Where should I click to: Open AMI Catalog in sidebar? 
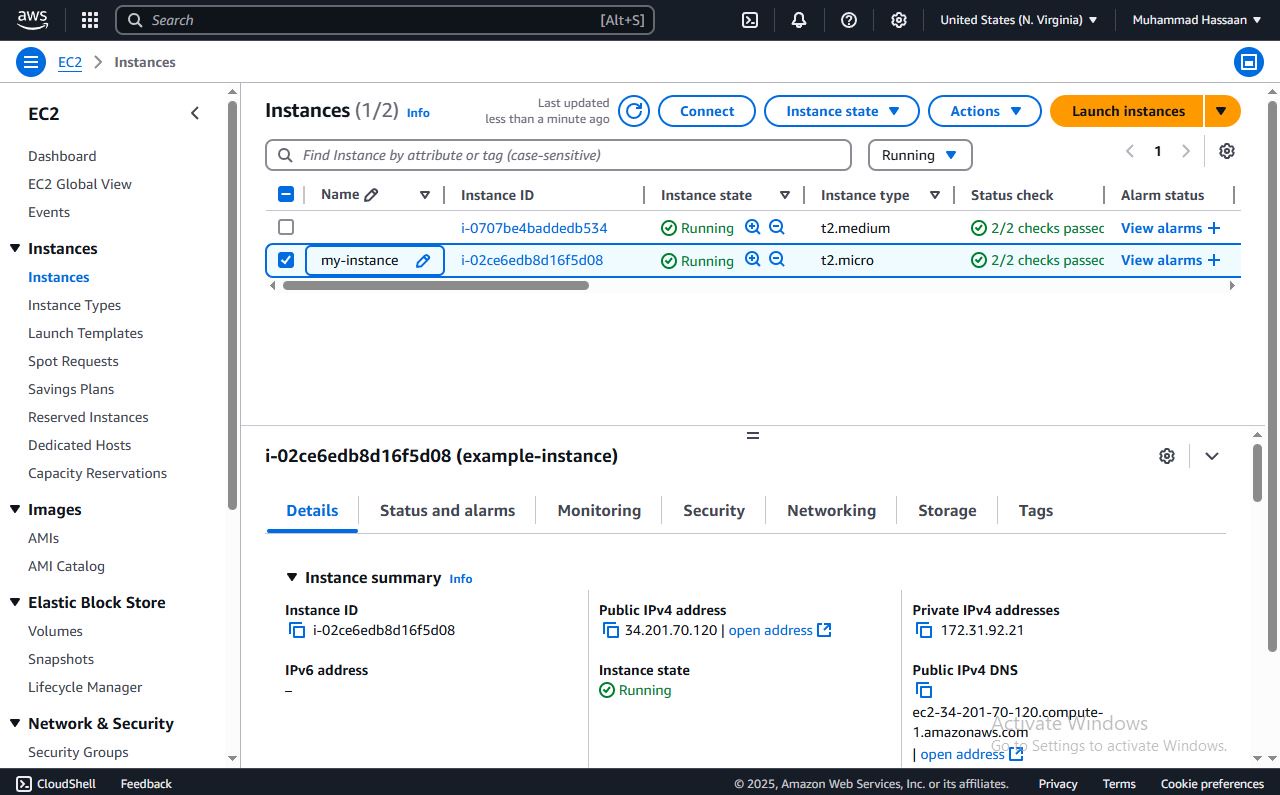[66, 566]
